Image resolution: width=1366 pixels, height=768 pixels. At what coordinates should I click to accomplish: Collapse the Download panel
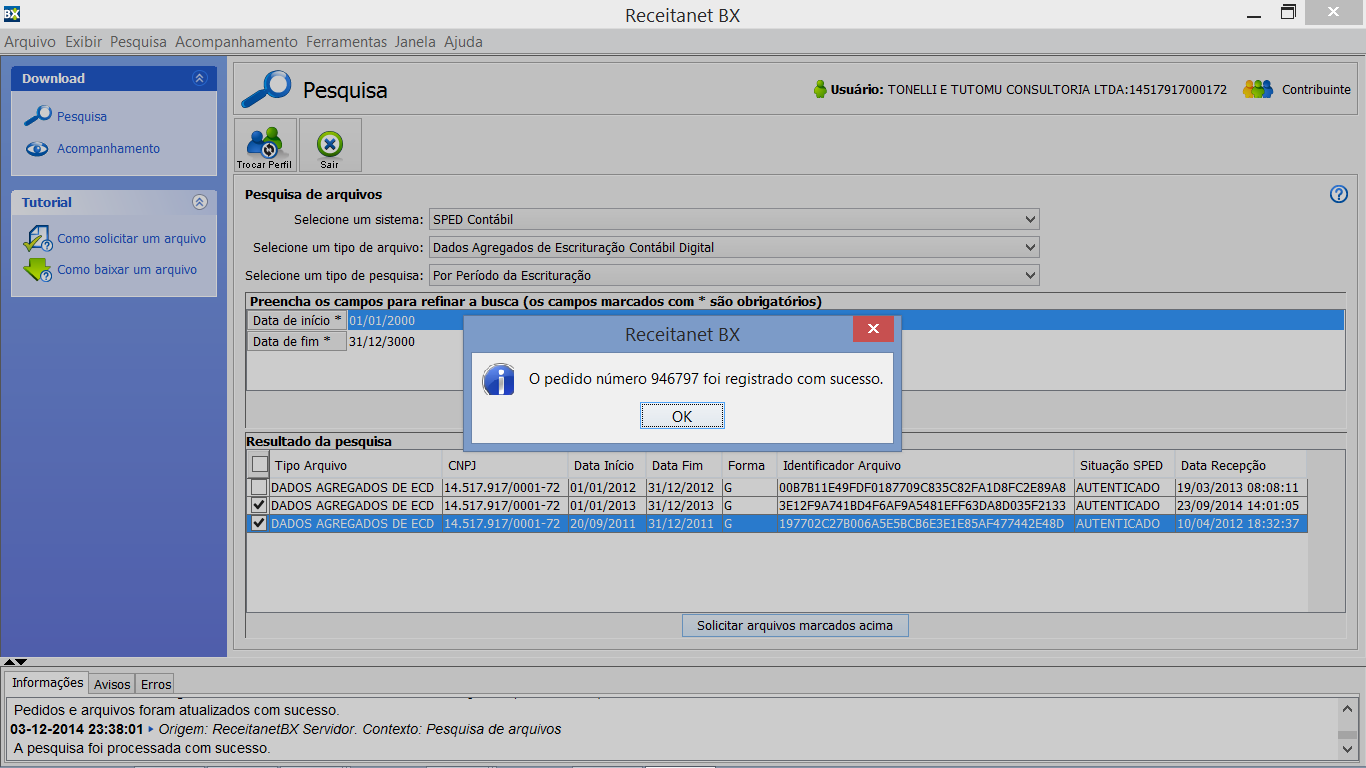coord(199,78)
